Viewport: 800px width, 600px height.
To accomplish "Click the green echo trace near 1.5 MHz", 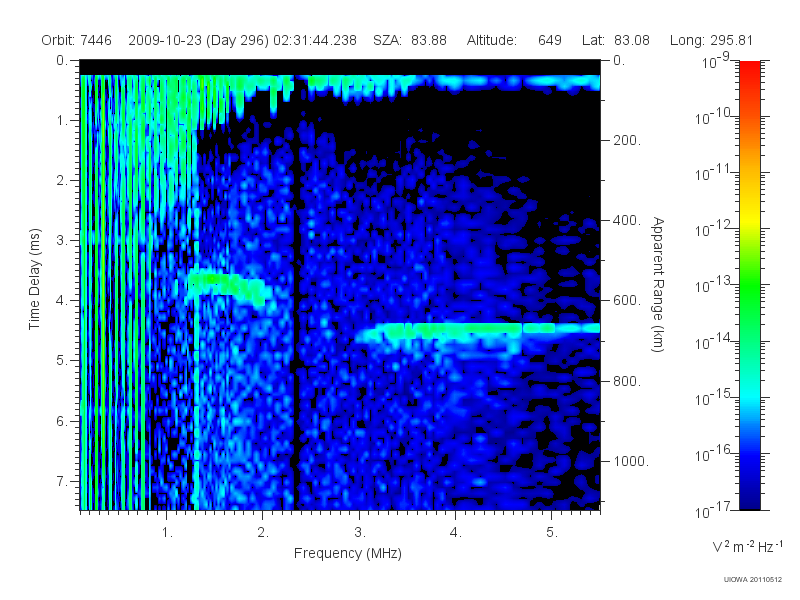I will 227,286.
